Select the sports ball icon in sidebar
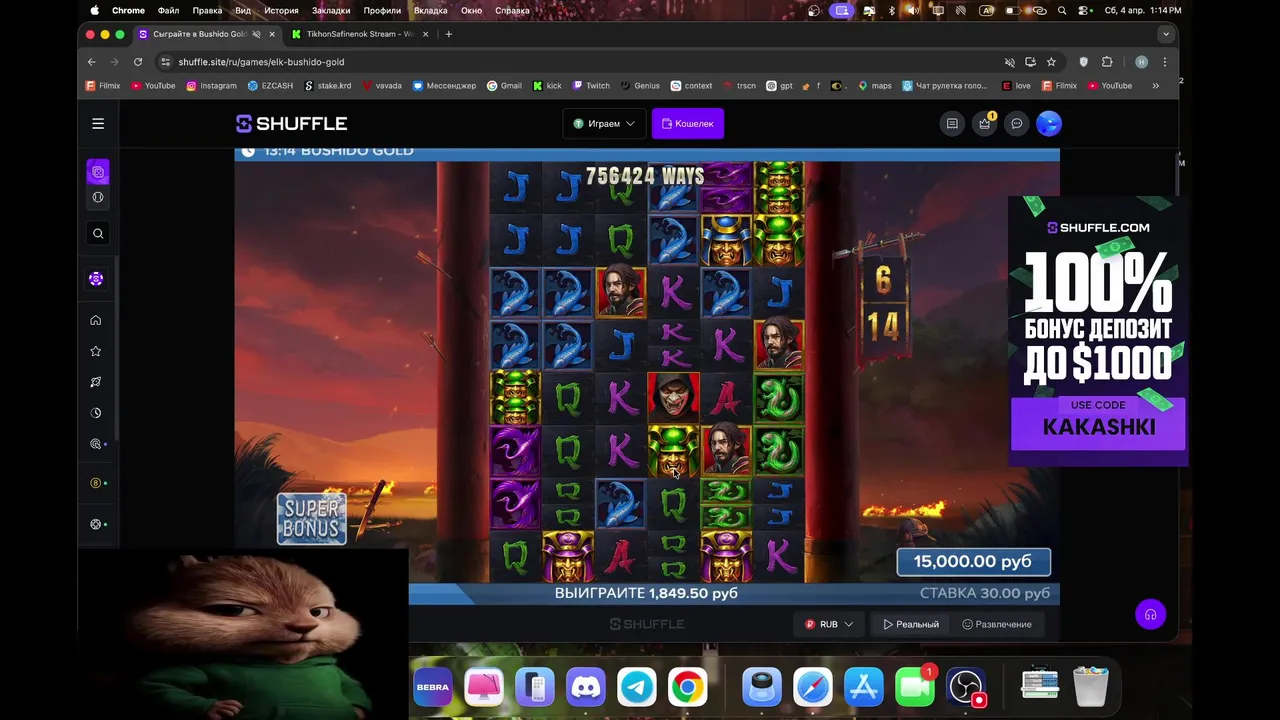The height and width of the screenshot is (720, 1280). [98, 197]
